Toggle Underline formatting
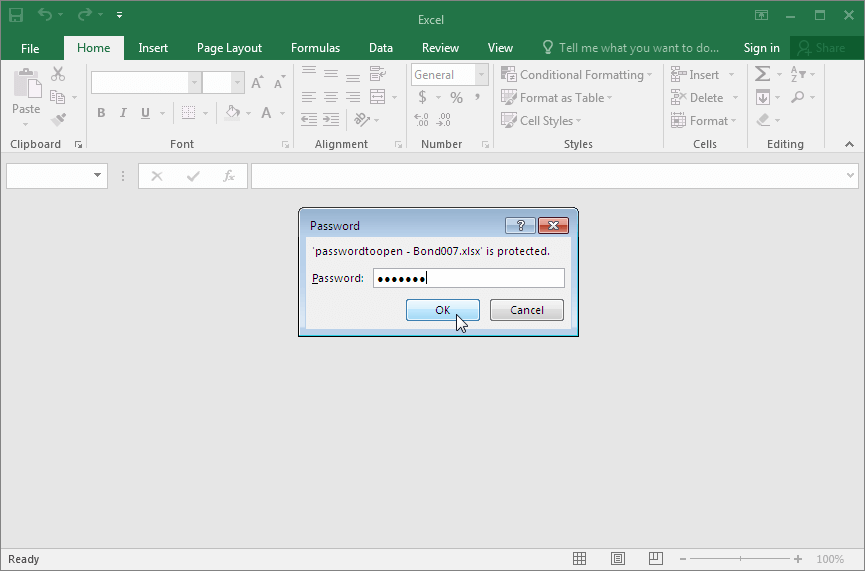Viewport: 865px width, 571px height. click(x=145, y=113)
